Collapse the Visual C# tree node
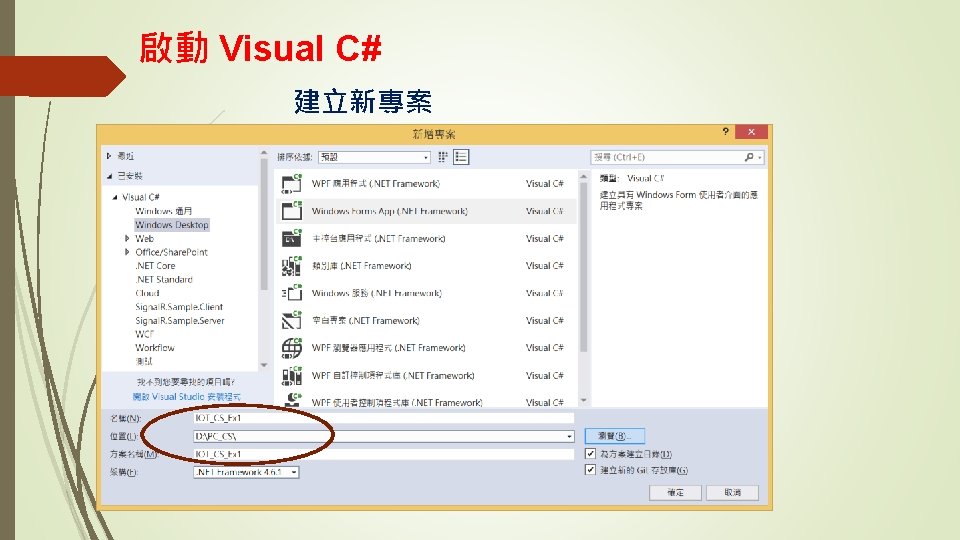 [x=115, y=198]
